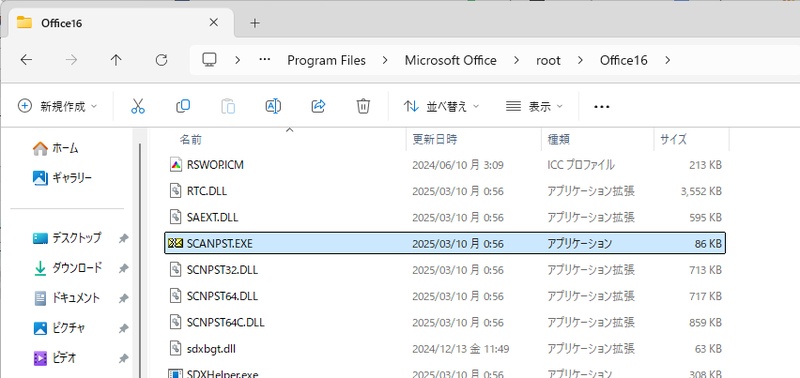Screen dimensions: 800x378
Task: Add a new Explorer tab
Action: (255, 23)
